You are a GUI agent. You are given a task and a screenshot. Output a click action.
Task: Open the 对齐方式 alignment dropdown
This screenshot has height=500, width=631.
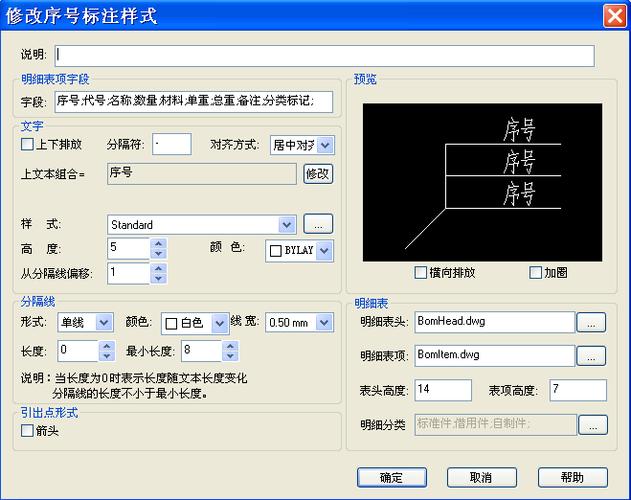(x=323, y=145)
